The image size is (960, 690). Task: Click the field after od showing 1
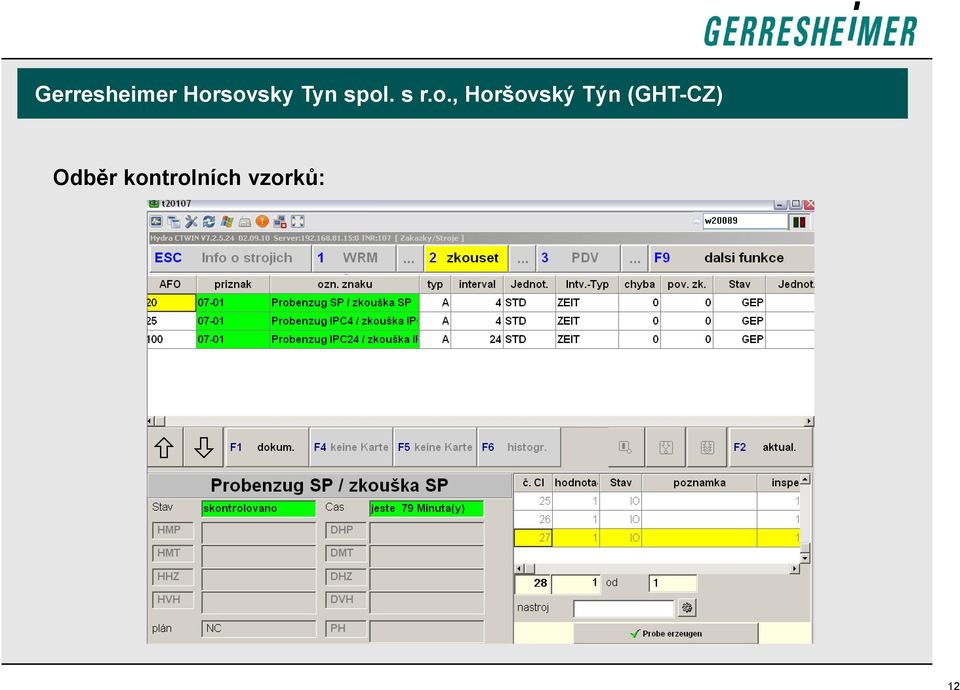pos(672,583)
